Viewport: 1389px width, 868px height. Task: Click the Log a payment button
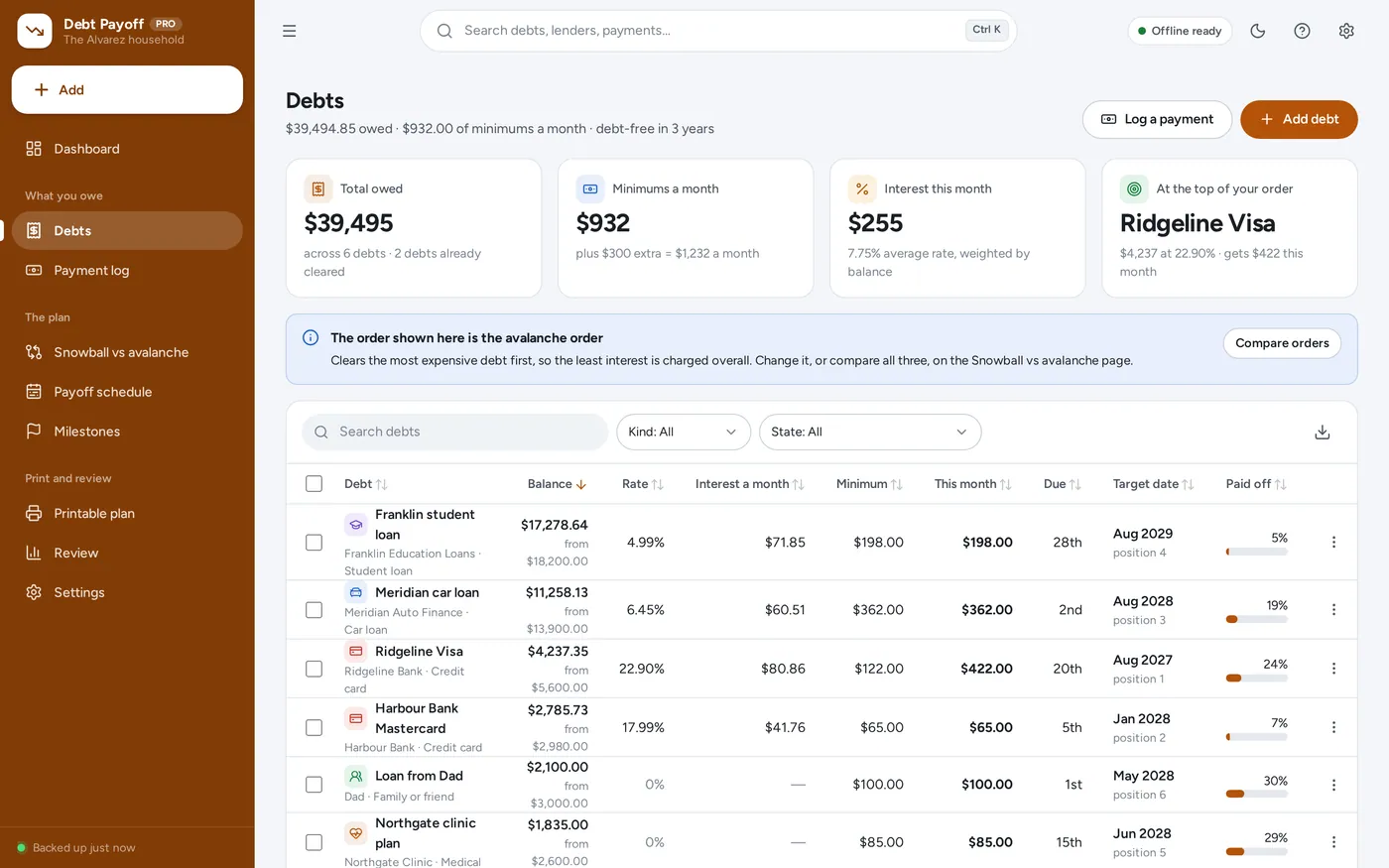pyautogui.click(x=1157, y=119)
